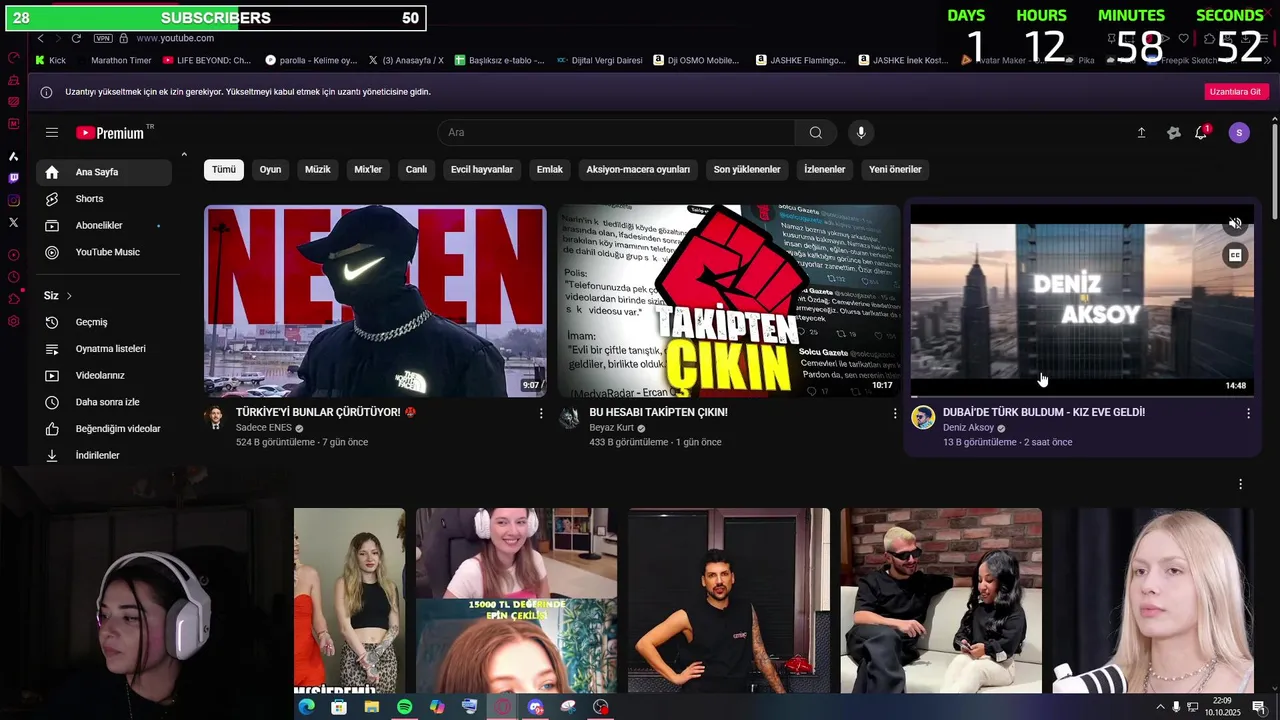Screen dimensions: 1280x720
Task: Open Spotify from the taskbar
Action: point(404,707)
